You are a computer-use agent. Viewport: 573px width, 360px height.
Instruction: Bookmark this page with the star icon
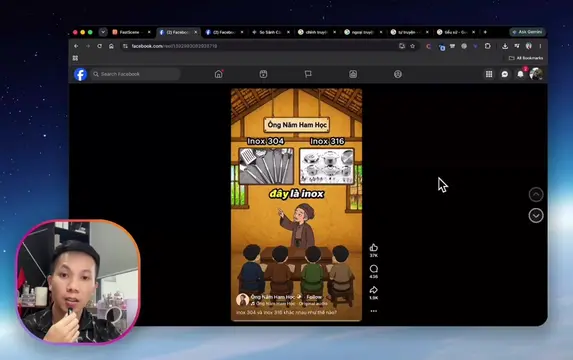413,46
